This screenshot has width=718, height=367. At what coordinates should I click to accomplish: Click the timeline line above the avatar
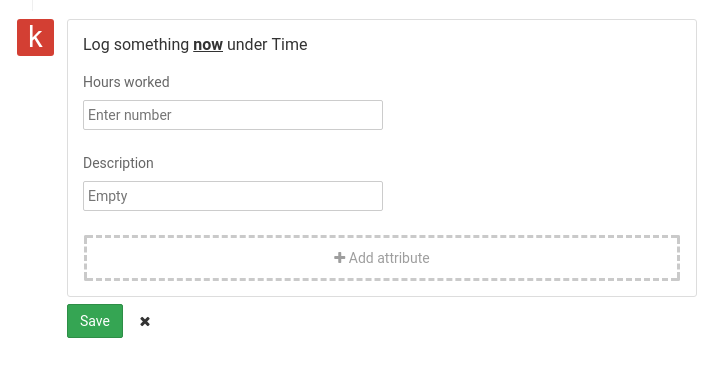coord(33,5)
